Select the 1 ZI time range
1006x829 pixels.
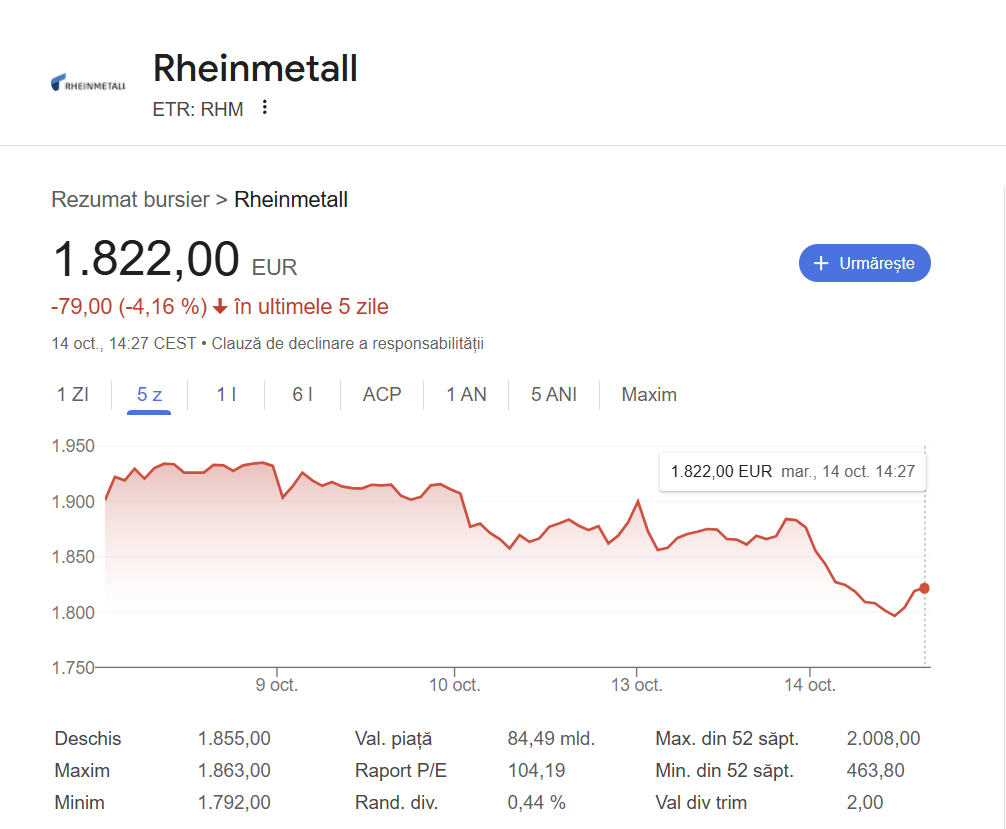coord(72,394)
